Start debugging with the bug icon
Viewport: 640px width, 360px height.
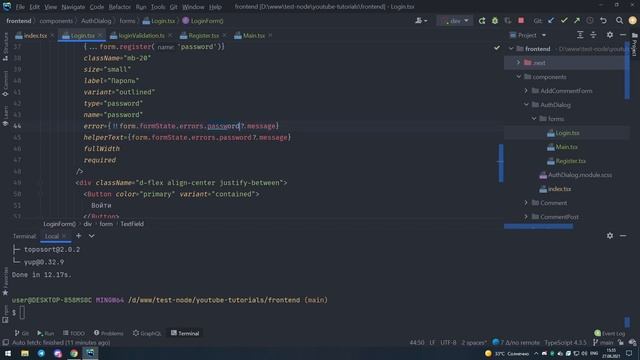(x=495, y=21)
